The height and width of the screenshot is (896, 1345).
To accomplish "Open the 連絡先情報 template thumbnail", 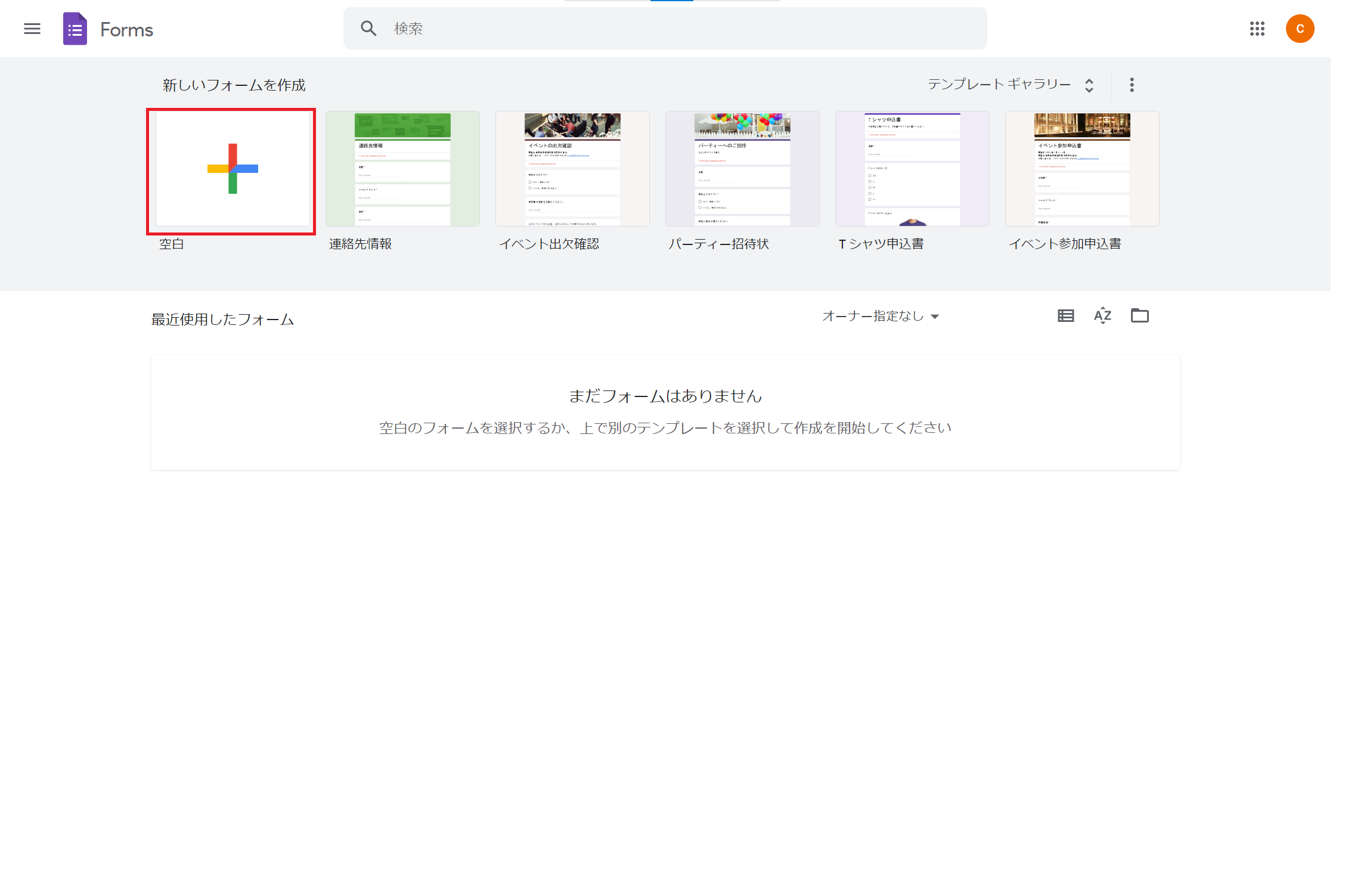I will (402, 169).
